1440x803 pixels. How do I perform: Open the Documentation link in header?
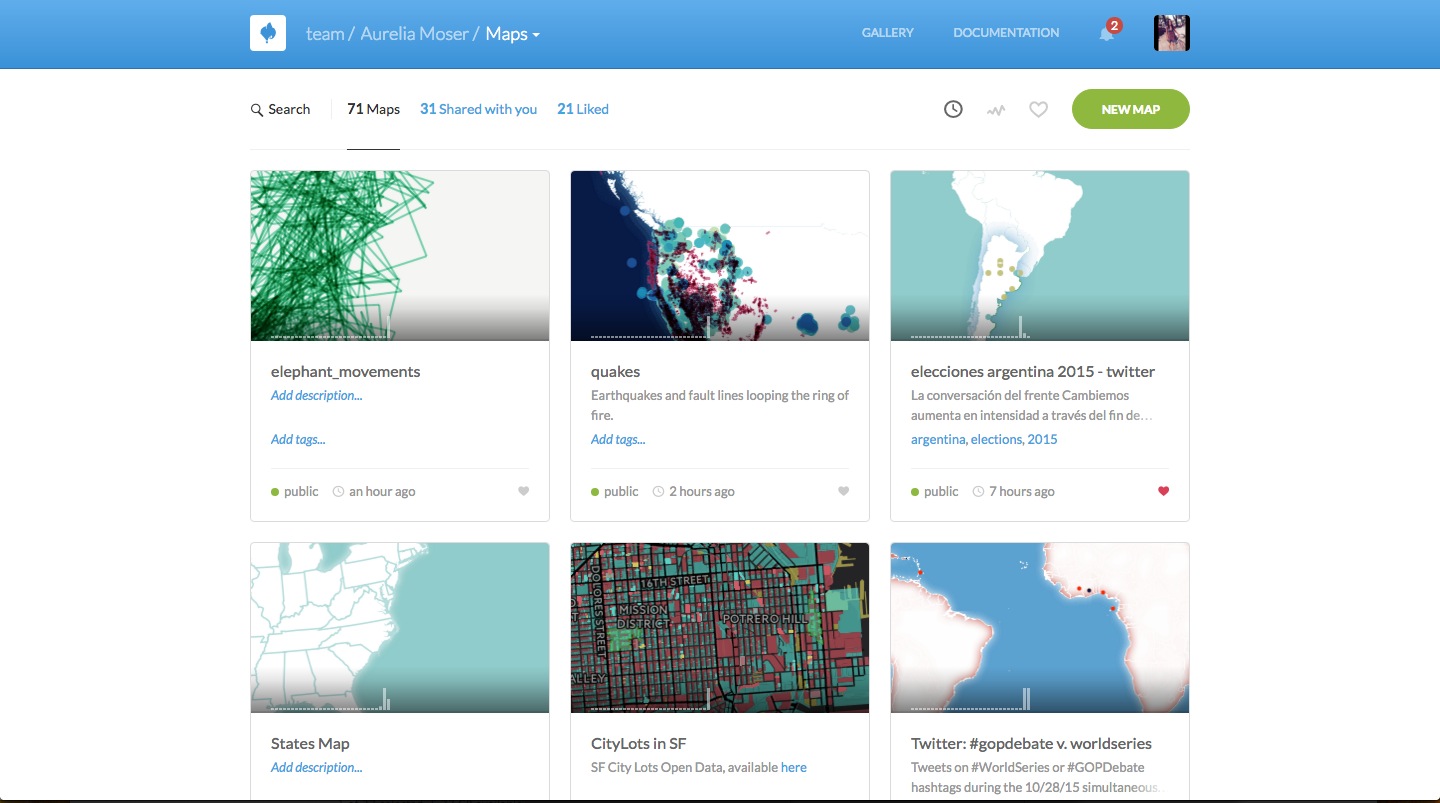point(1005,33)
